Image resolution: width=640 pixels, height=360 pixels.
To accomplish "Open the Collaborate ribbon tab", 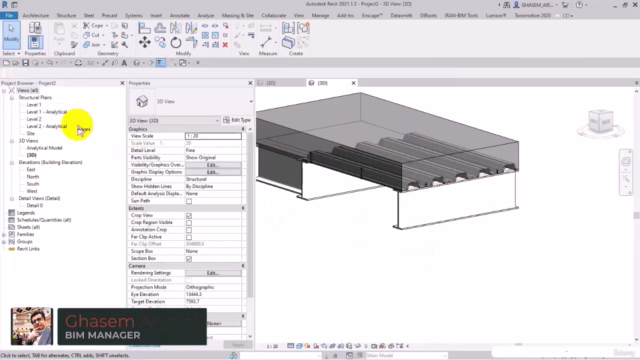I will click(x=273, y=16).
